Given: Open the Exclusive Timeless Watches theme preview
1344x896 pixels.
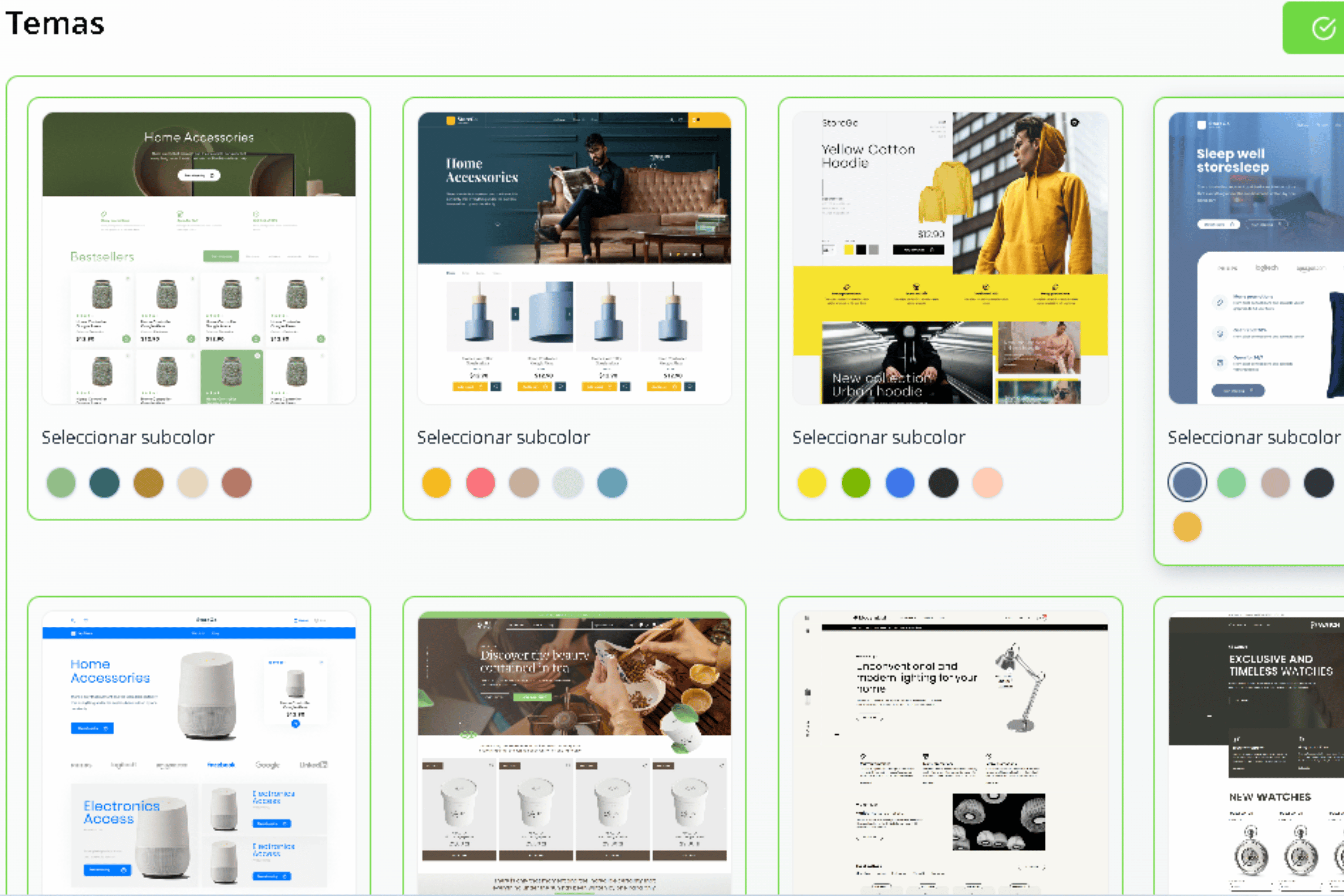Looking at the screenshot, I should pyautogui.click(x=1257, y=753).
